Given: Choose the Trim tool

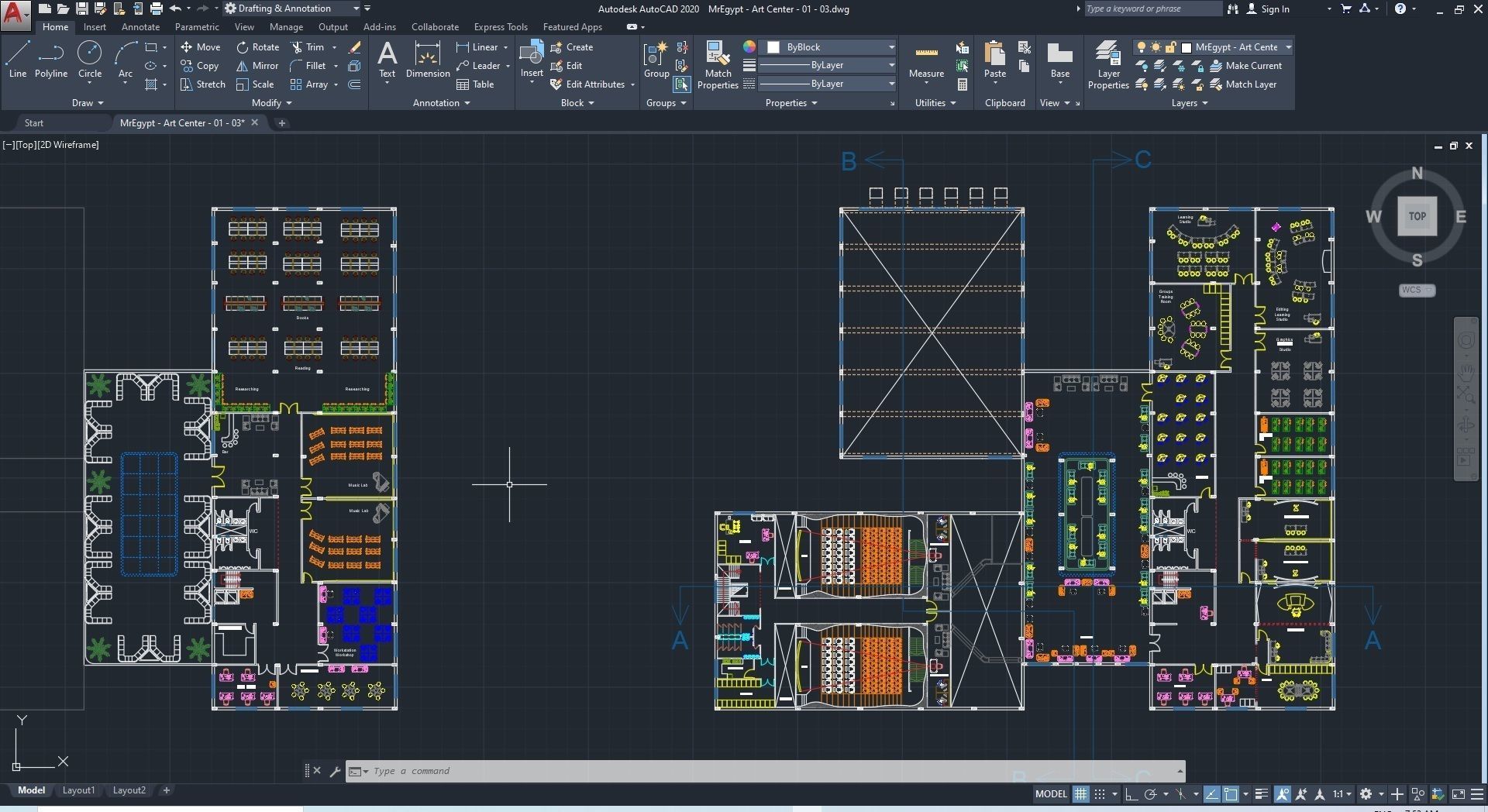Looking at the screenshot, I should click(308, 47).
